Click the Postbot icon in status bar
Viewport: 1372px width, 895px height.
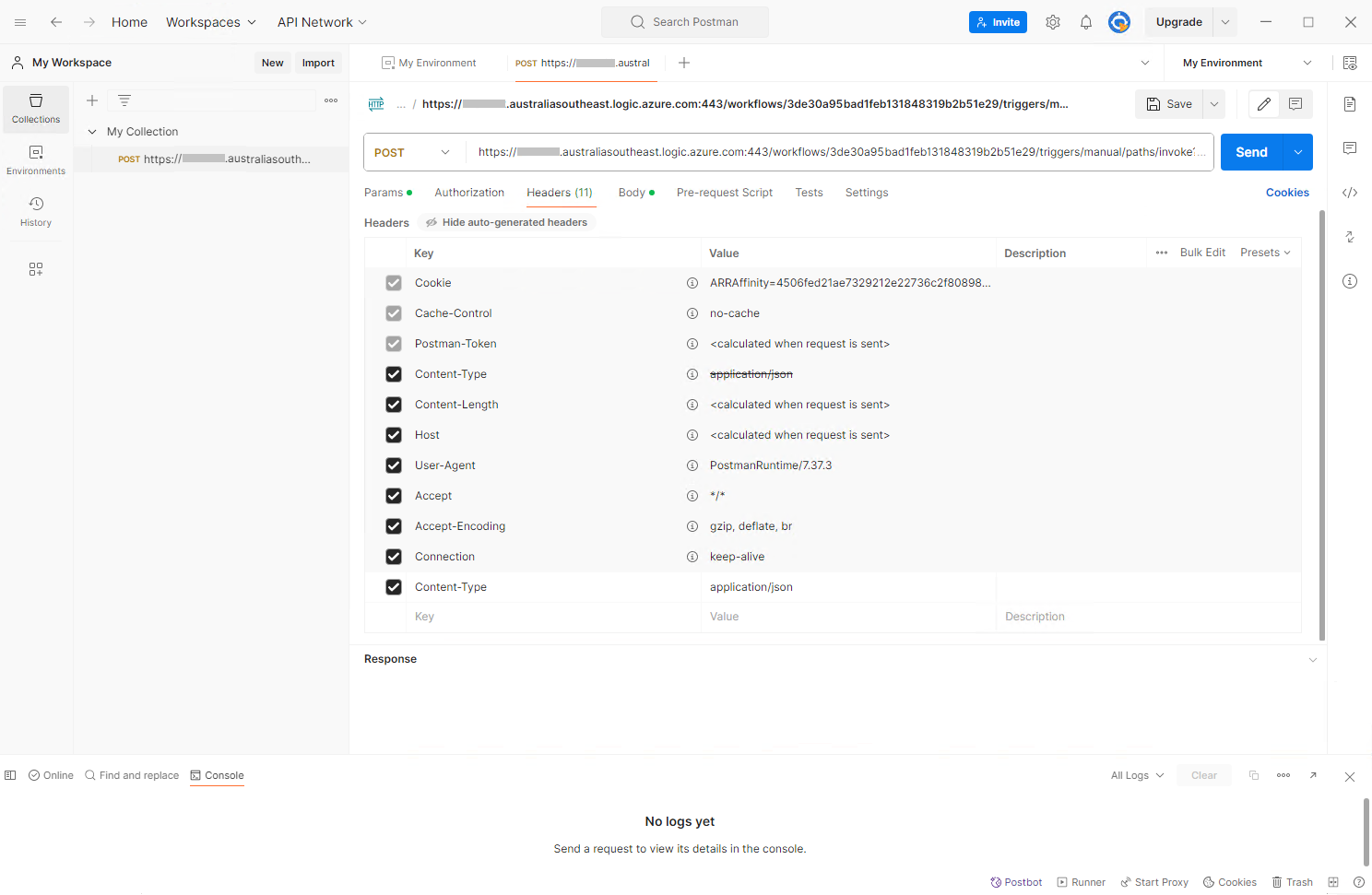pos(1016,882)
